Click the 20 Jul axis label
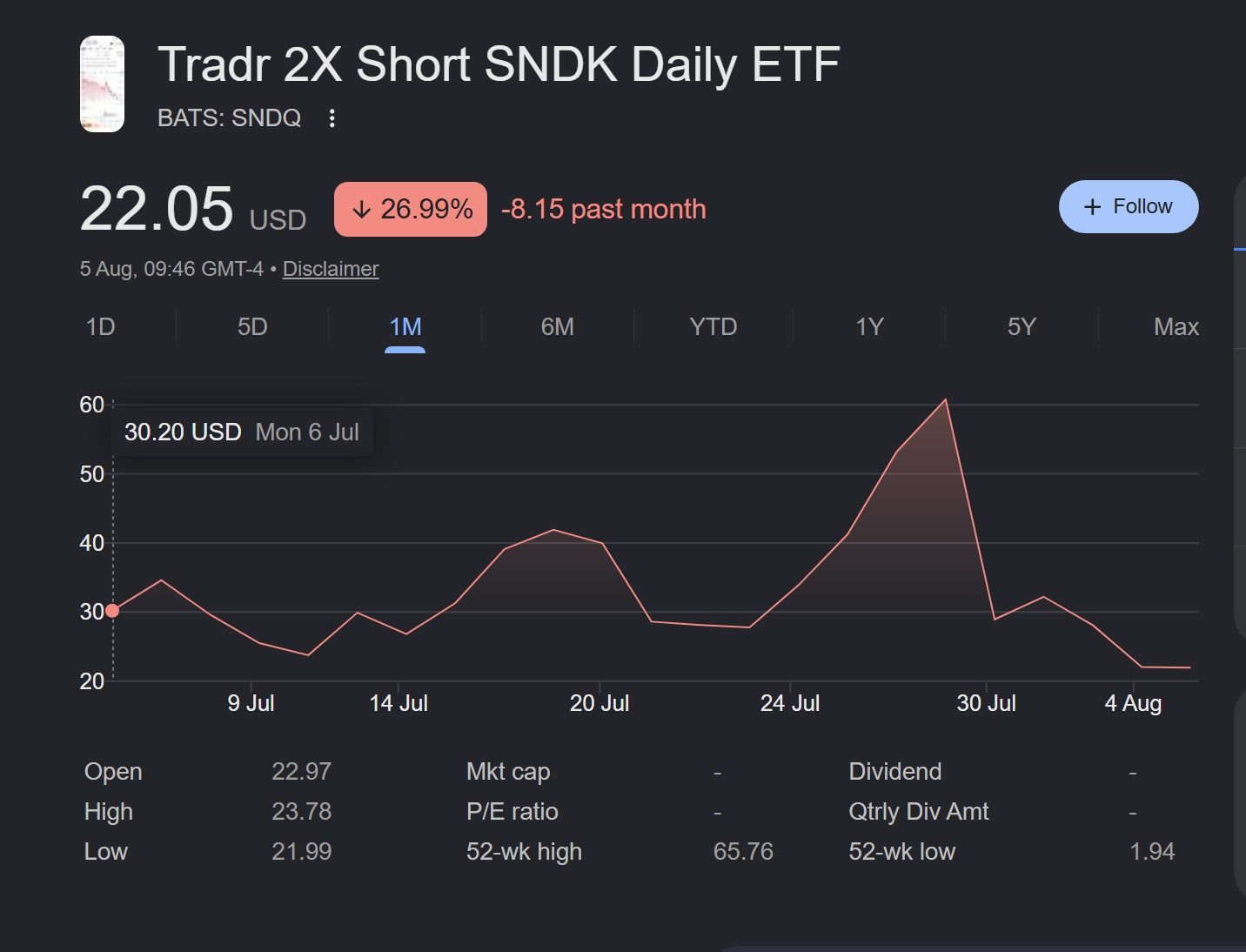The image size is (1246, 952). 600,703
